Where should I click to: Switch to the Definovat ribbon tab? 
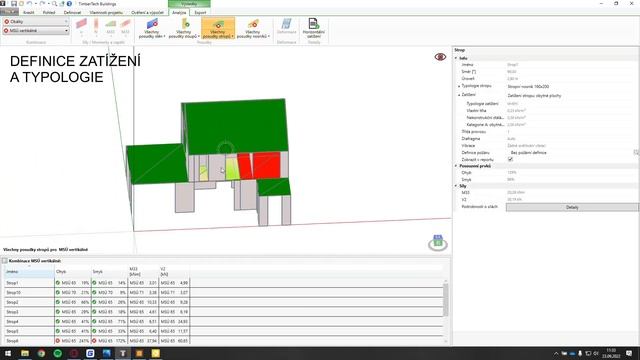pos(72,13)
